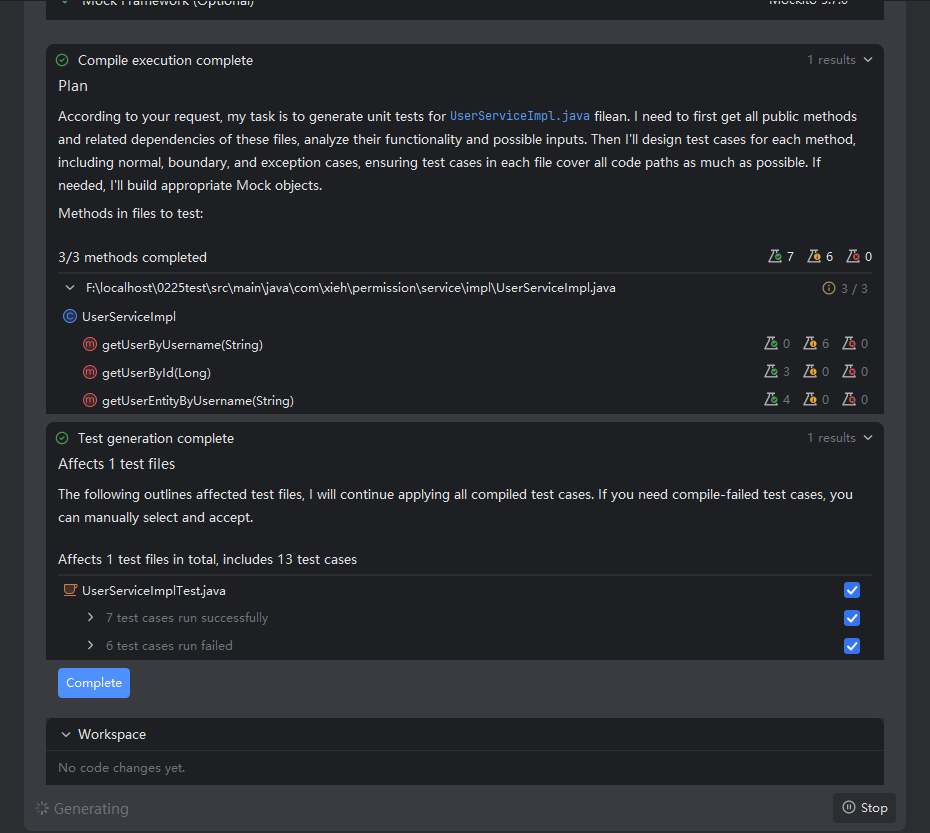Image resolution: width=930 pixels, height=833 pixels.
Task: Collapse the Workspace section
Action: pos(66,735)
